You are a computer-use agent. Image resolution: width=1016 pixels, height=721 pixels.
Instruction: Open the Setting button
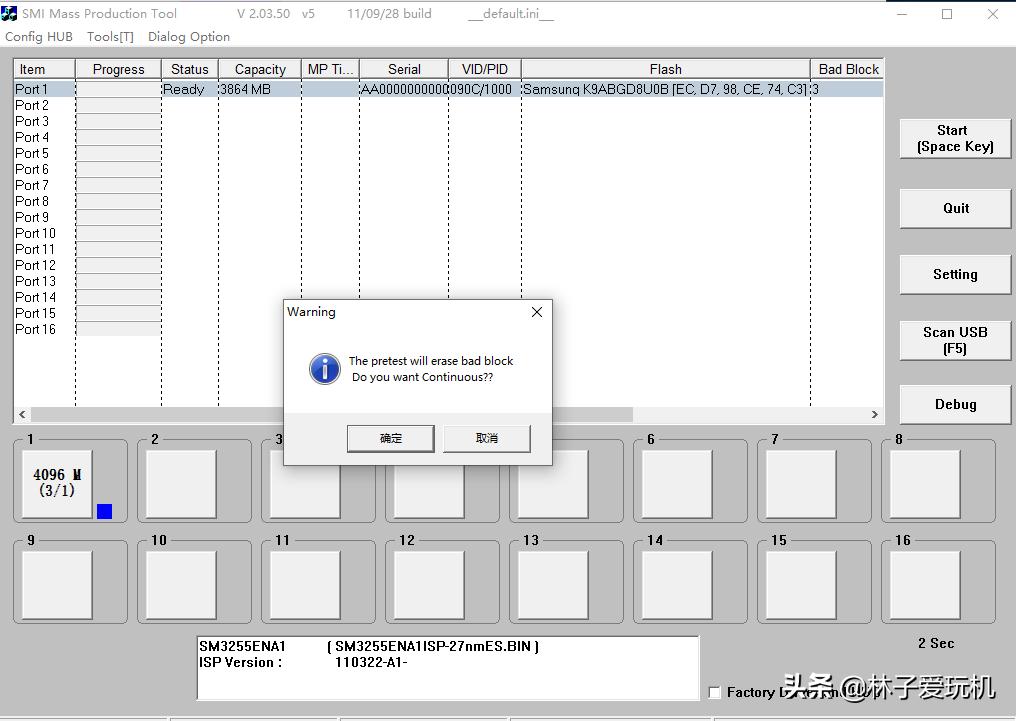[x=955, y=275]
